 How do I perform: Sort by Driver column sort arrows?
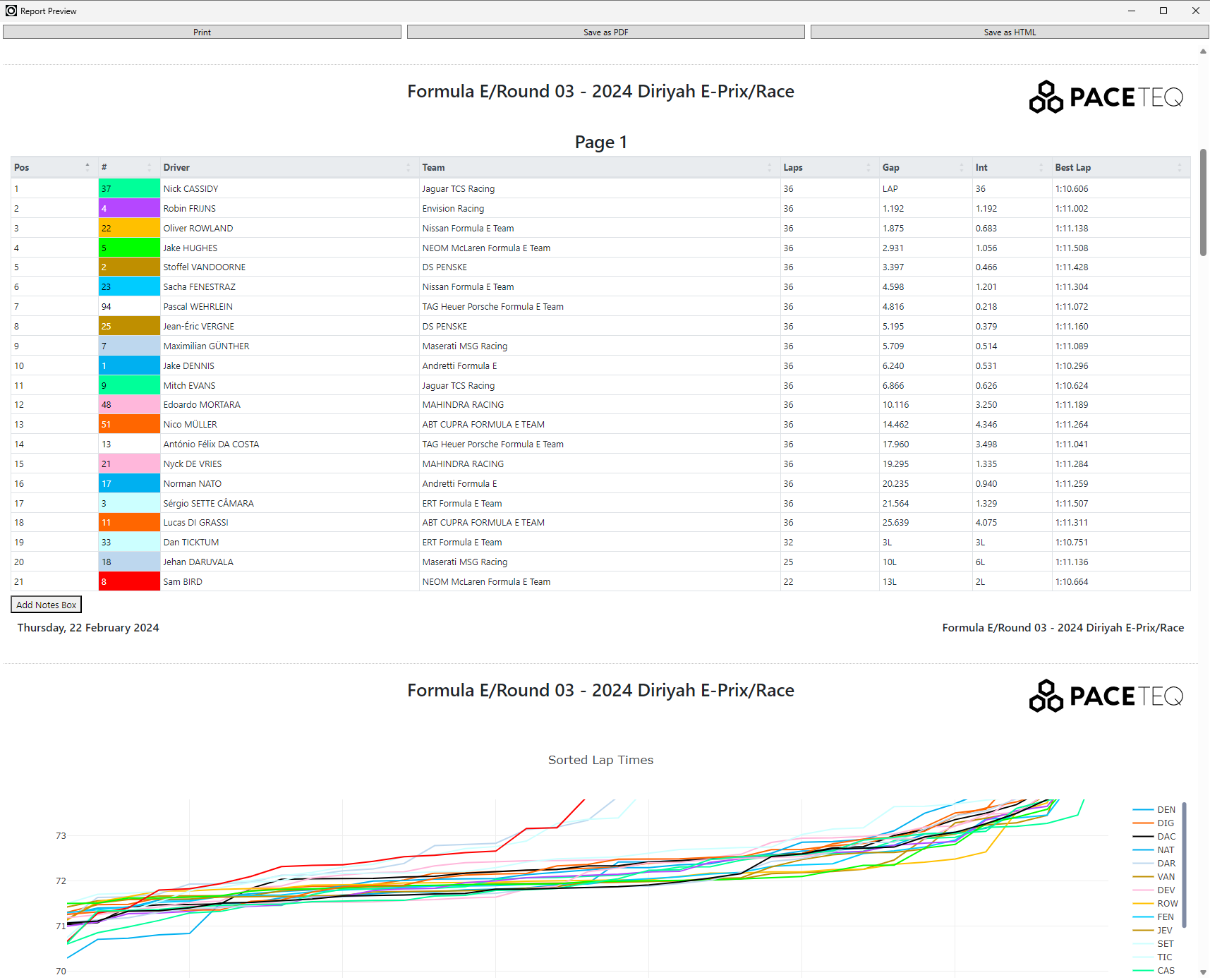pos(408,167)
